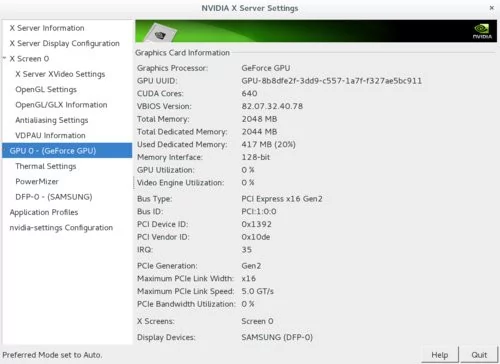Screen dimensions: 500x364
Task: Open Application Profiles page
Action: click(44, 212)
